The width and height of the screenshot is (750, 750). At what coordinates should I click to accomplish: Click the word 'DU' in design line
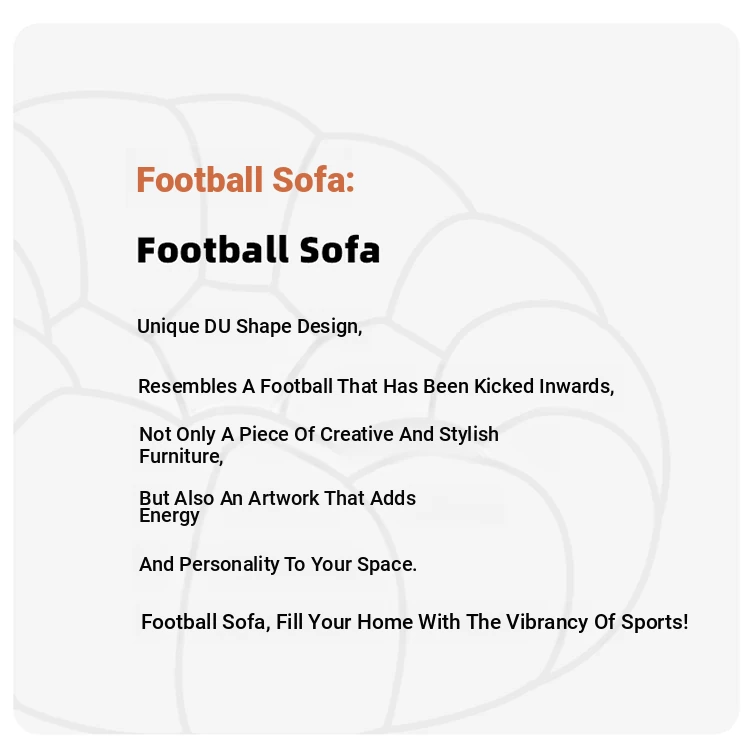(x=218, y=327)
